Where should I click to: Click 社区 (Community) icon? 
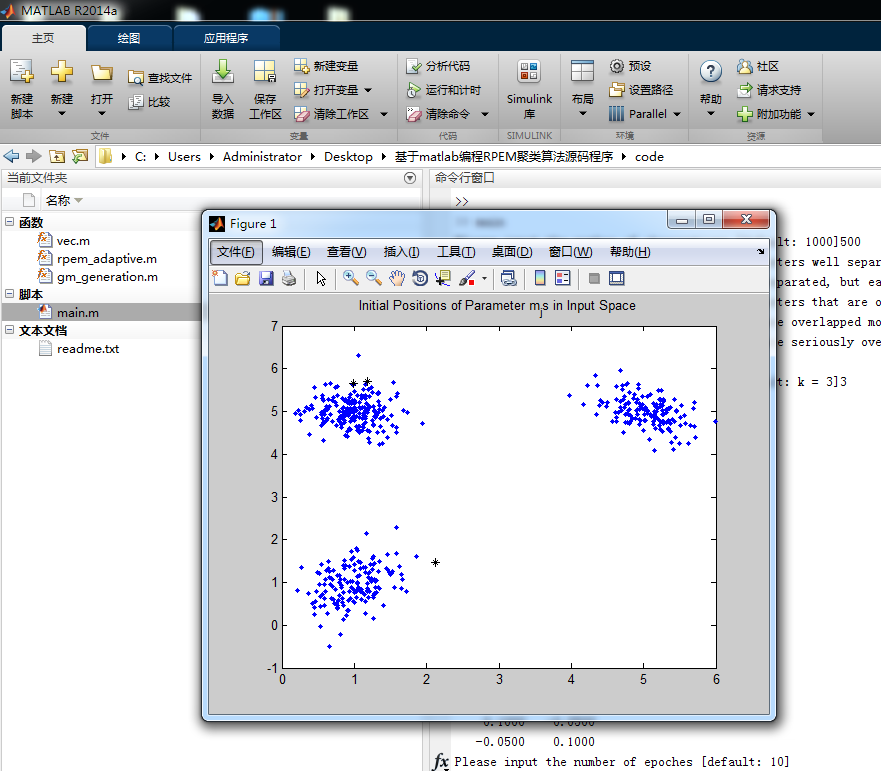[x=744, y=66]
